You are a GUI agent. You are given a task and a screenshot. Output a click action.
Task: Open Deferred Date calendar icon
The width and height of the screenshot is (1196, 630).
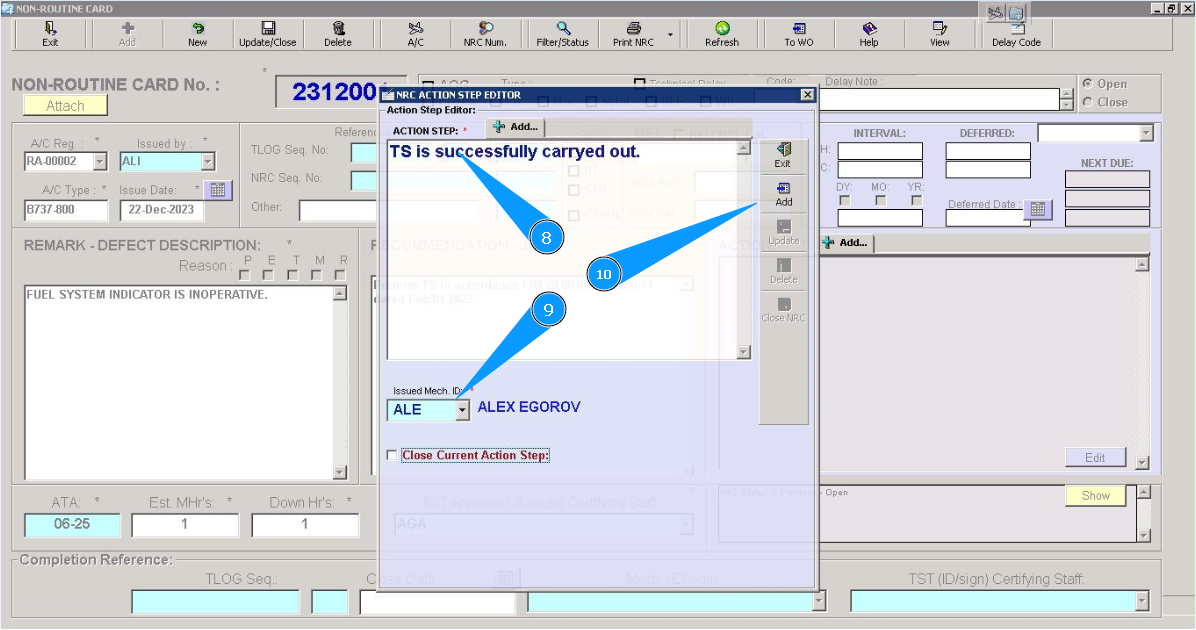click(1038, 209)
